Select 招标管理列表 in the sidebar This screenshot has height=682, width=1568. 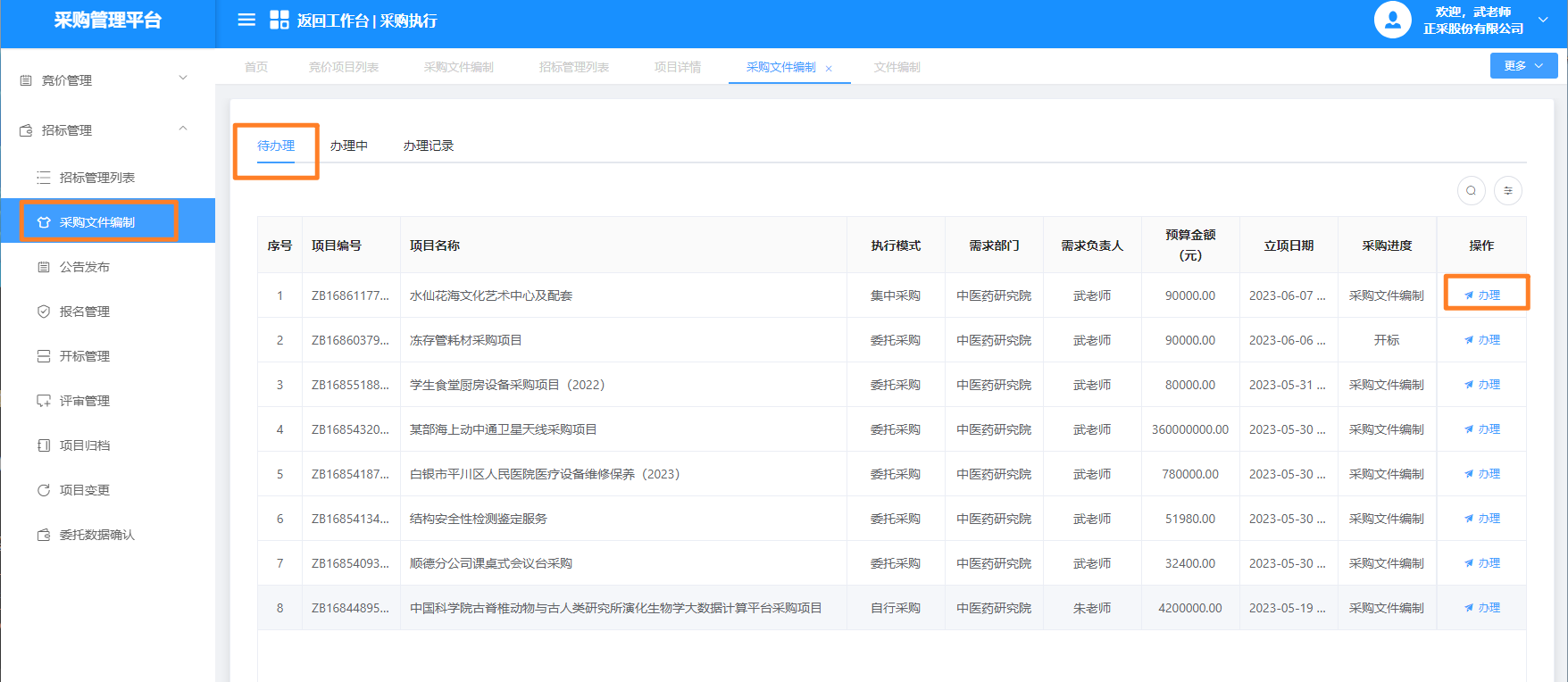pyautogui.click(x=97, y=178)
